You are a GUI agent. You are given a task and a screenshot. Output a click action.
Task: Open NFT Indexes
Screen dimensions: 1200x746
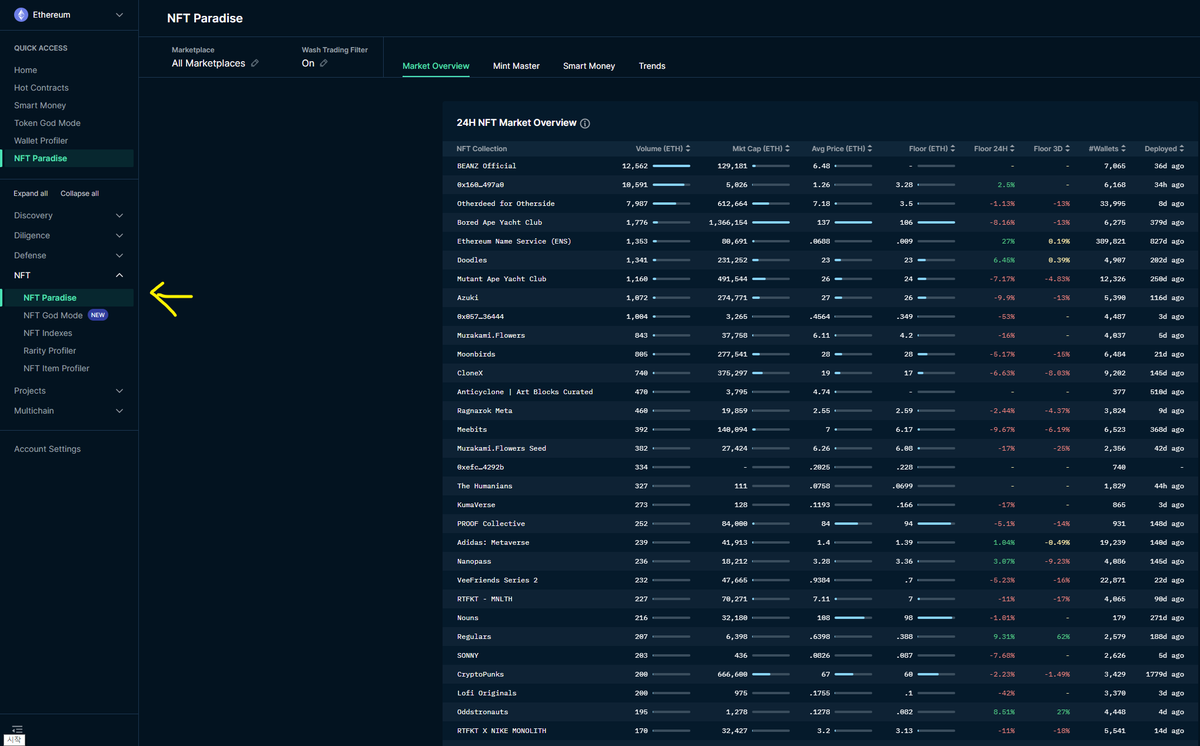48,333
